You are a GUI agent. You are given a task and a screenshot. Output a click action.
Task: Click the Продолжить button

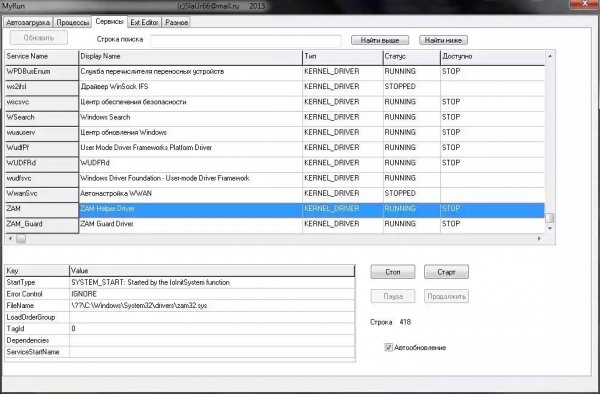click(446, 296)
